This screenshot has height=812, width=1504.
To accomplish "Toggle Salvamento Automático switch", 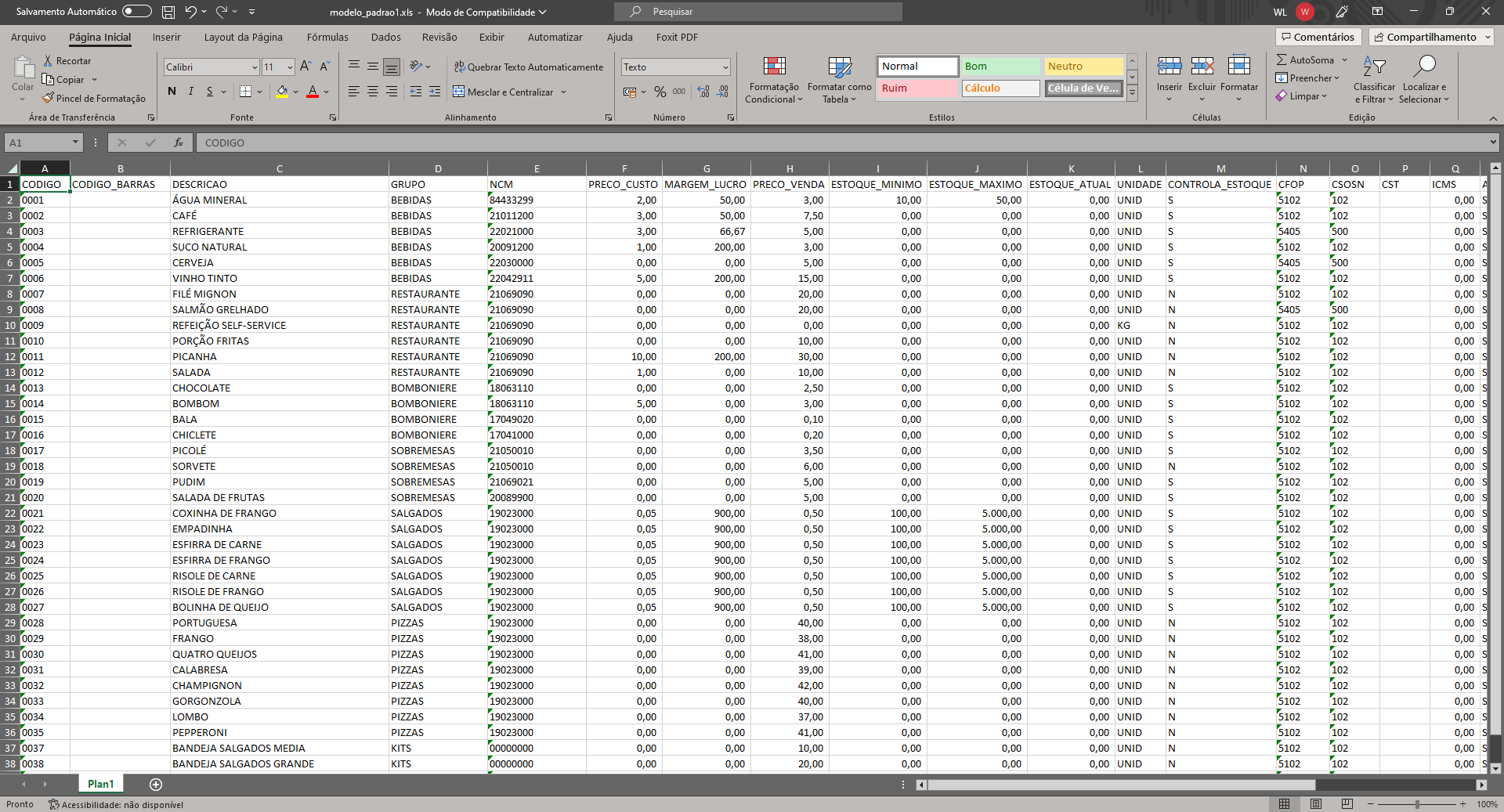I will (136, 12).
